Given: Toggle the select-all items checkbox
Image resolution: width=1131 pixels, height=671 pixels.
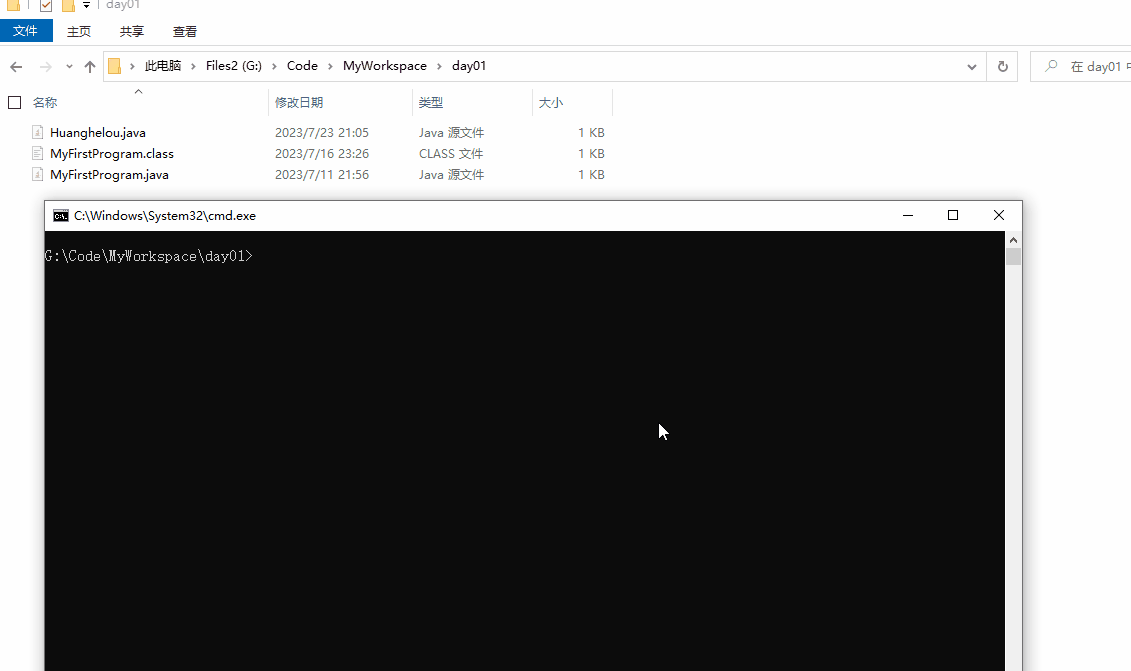Looking at the screenshot, I should click(x=14, y=102).
